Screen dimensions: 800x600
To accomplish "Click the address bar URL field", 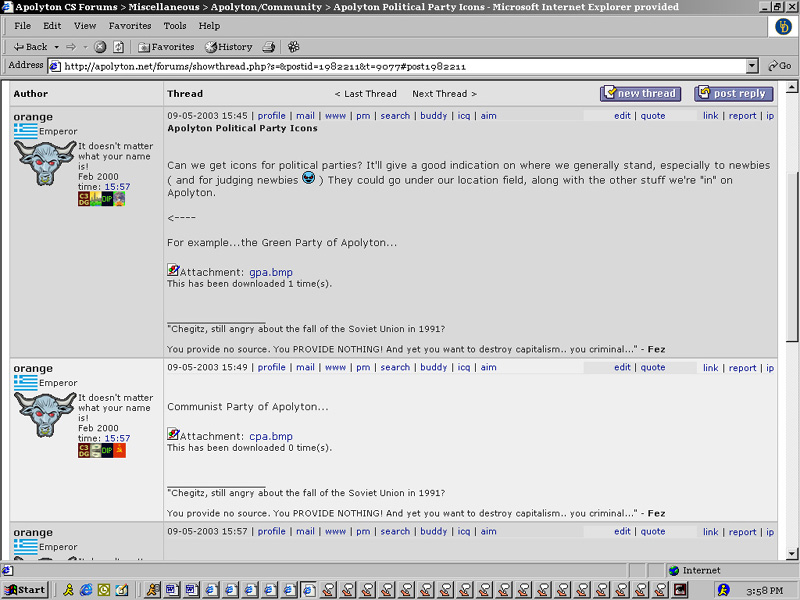I will 400,66.
